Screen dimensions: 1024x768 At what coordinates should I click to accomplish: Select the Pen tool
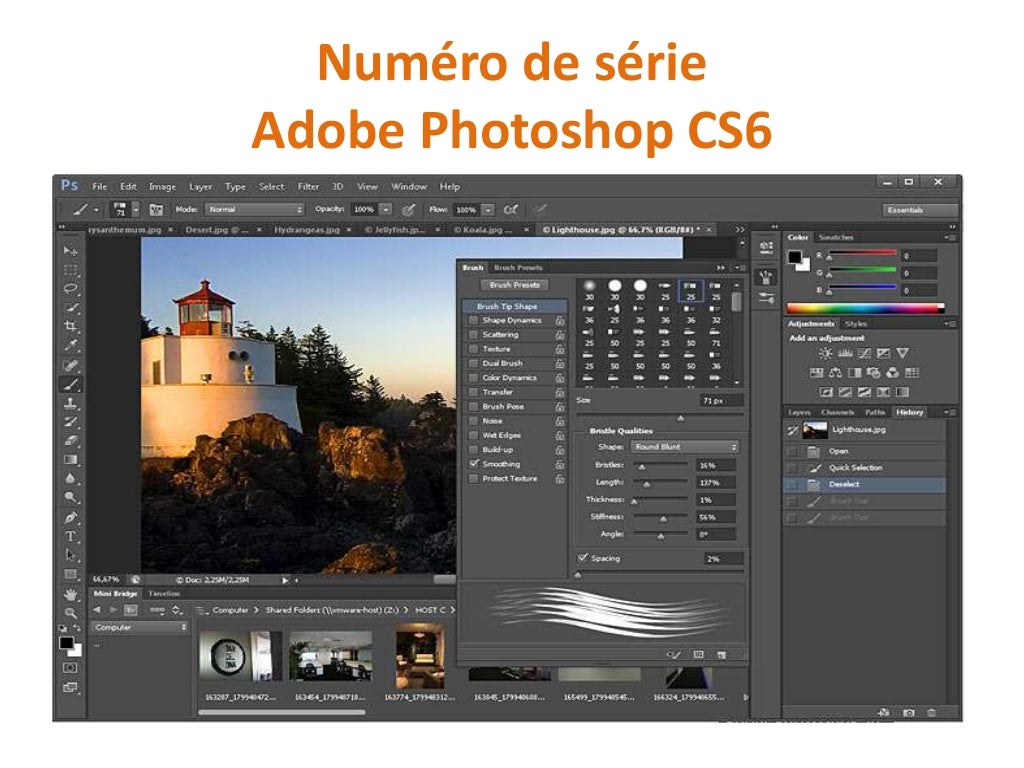click(71, 519)
